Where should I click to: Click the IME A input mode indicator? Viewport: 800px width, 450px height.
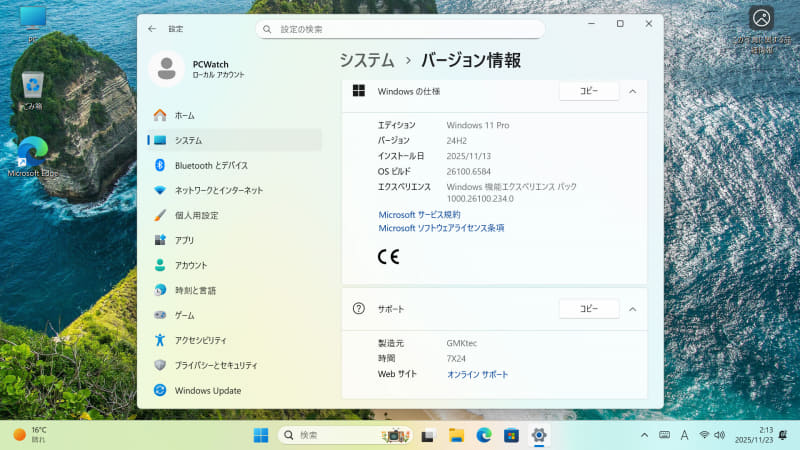(684, 435)
